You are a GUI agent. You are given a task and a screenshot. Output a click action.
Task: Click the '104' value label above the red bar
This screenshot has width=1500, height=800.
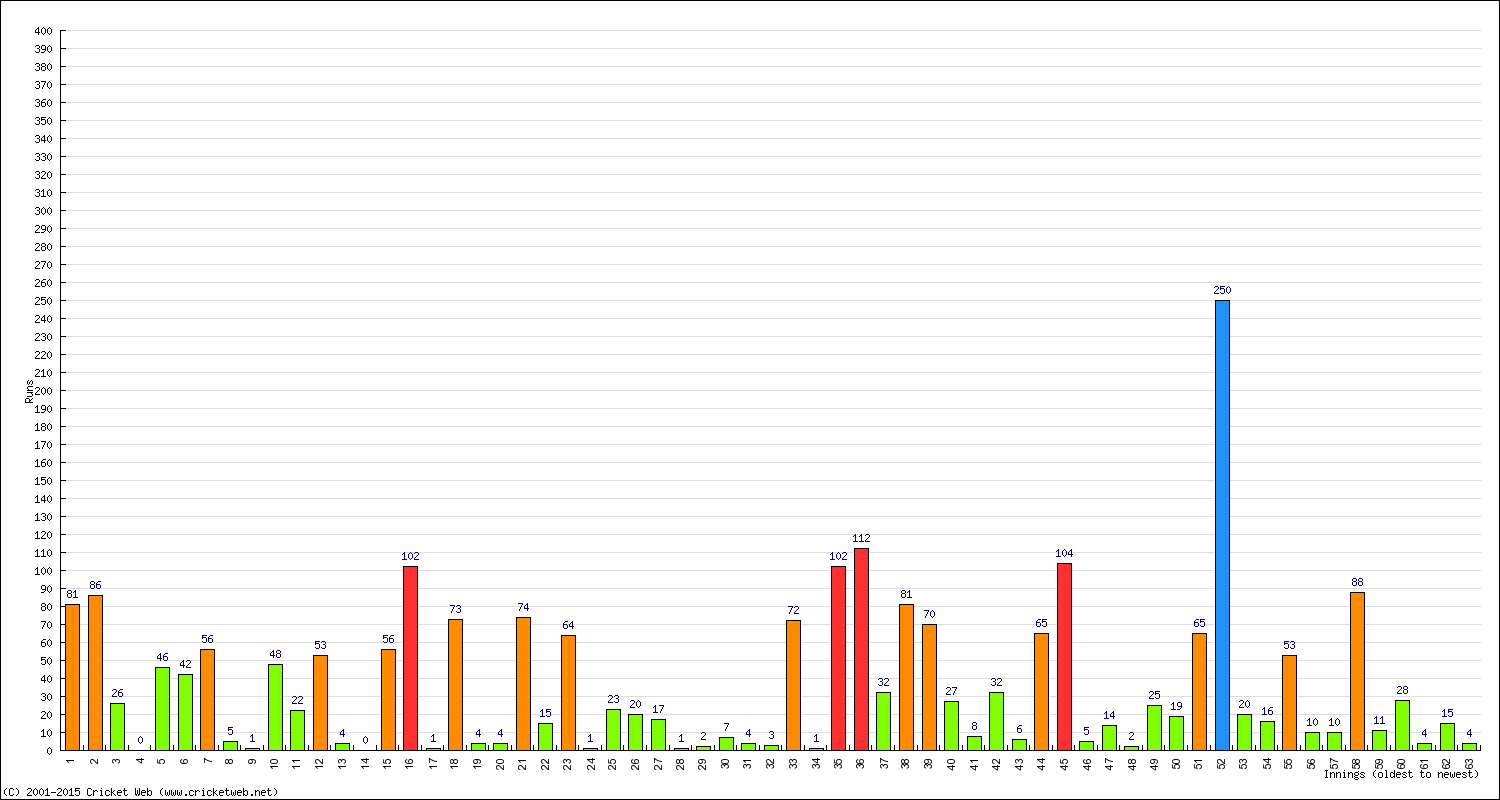1064,553
